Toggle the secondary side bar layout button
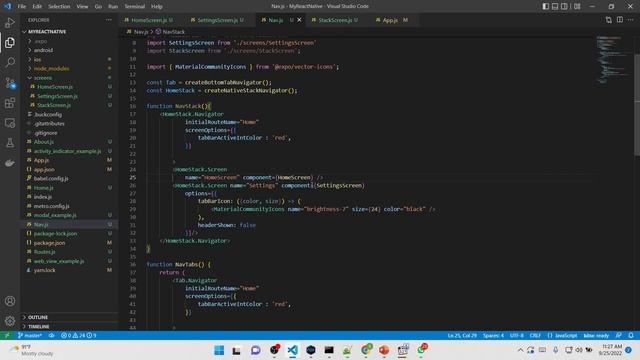640x360 pixels. tap(564, 7)
